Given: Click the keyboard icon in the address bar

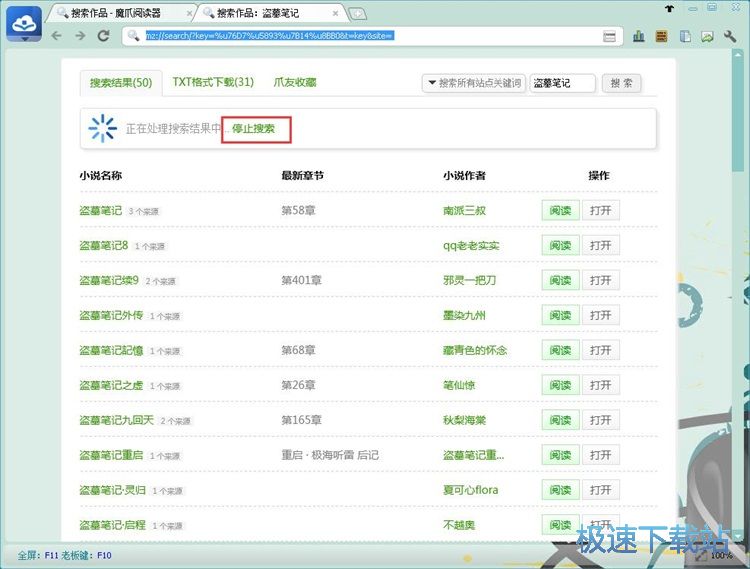Looking at the screenshot, I should 609,36.
